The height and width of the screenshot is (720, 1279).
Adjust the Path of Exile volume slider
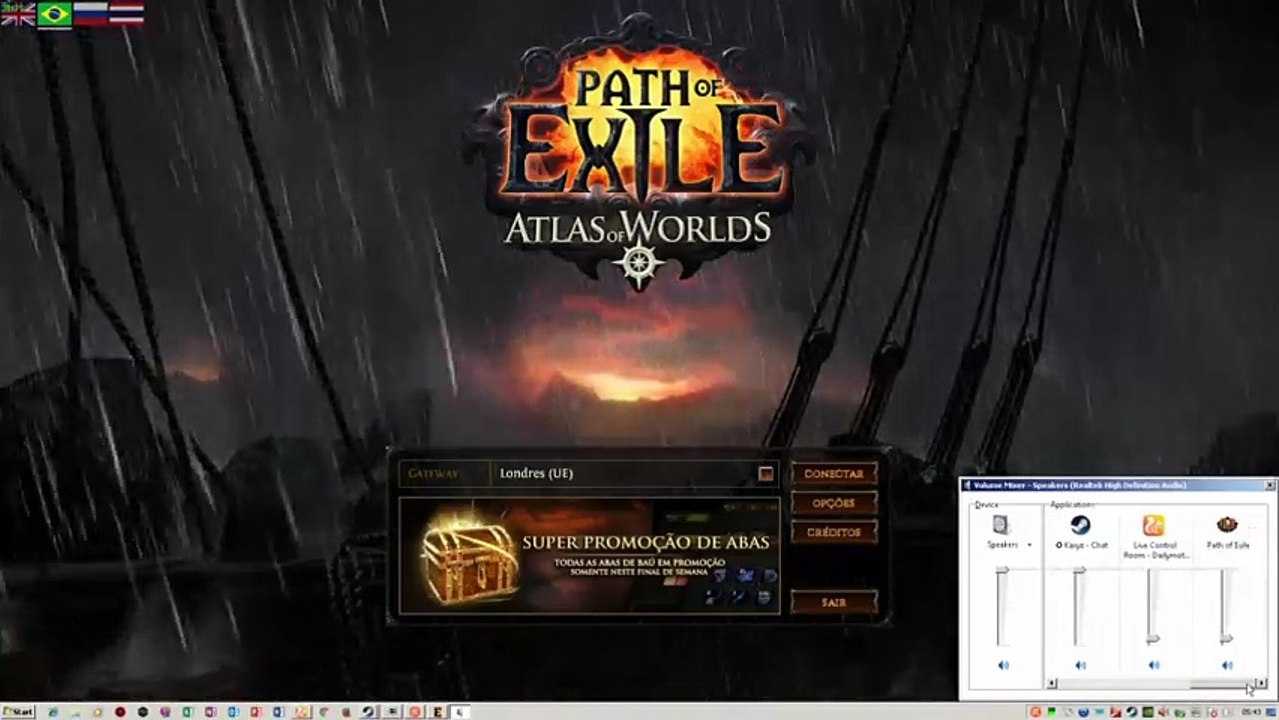point(1226,639)
